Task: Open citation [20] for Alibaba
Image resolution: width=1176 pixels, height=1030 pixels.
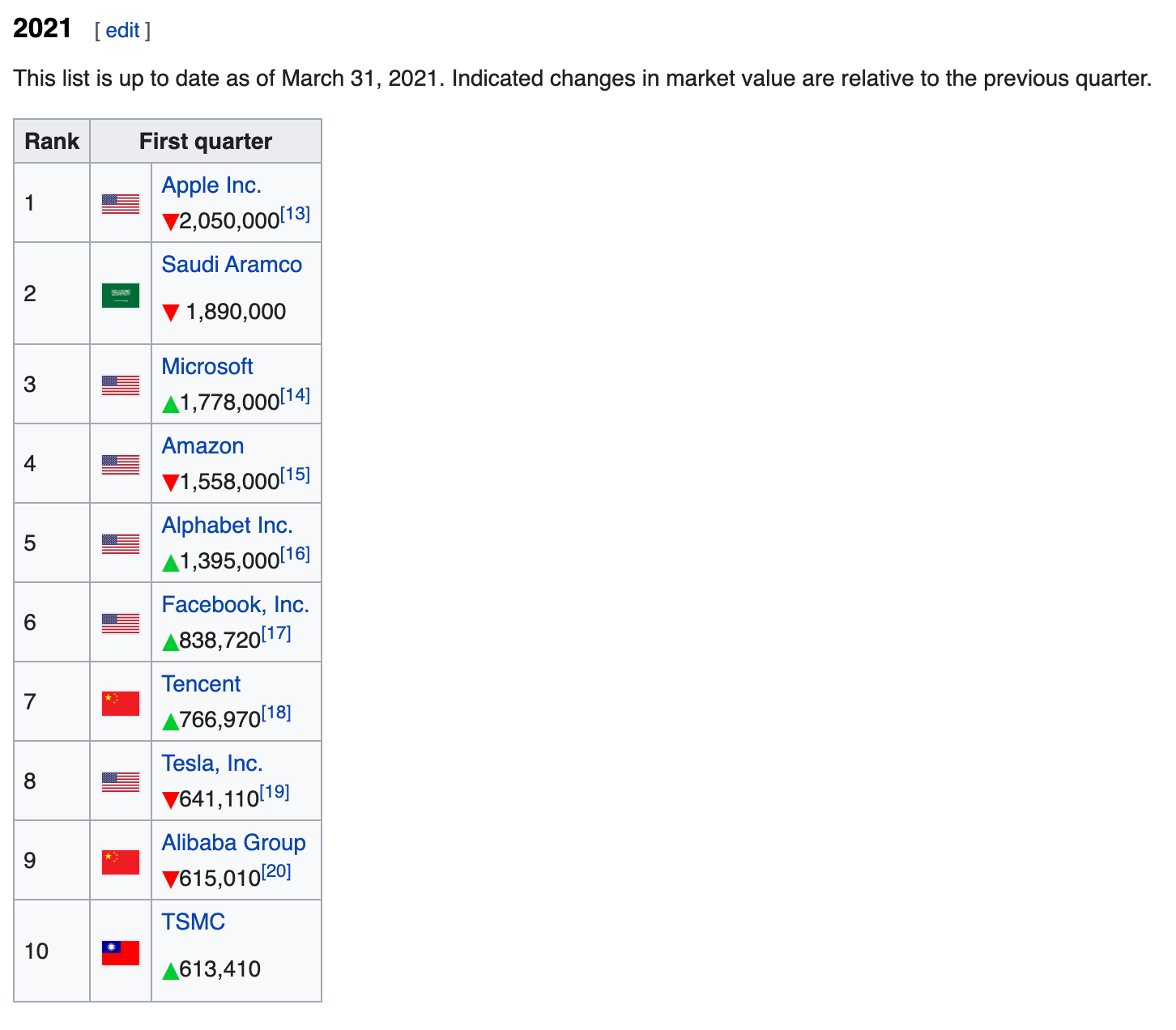Action: 276,871
